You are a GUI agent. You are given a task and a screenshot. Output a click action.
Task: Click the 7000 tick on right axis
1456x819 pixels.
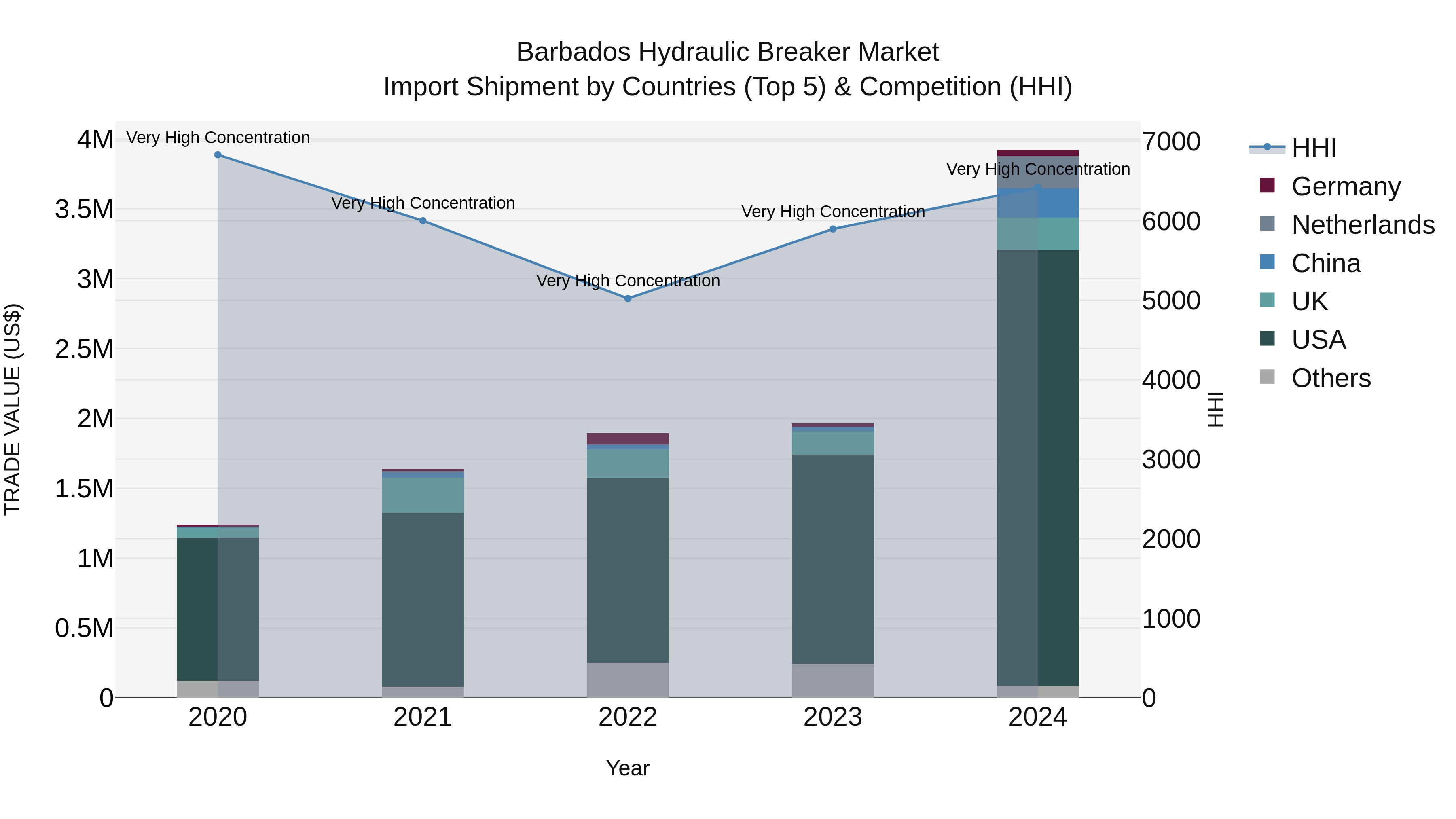click(1171, 141)
